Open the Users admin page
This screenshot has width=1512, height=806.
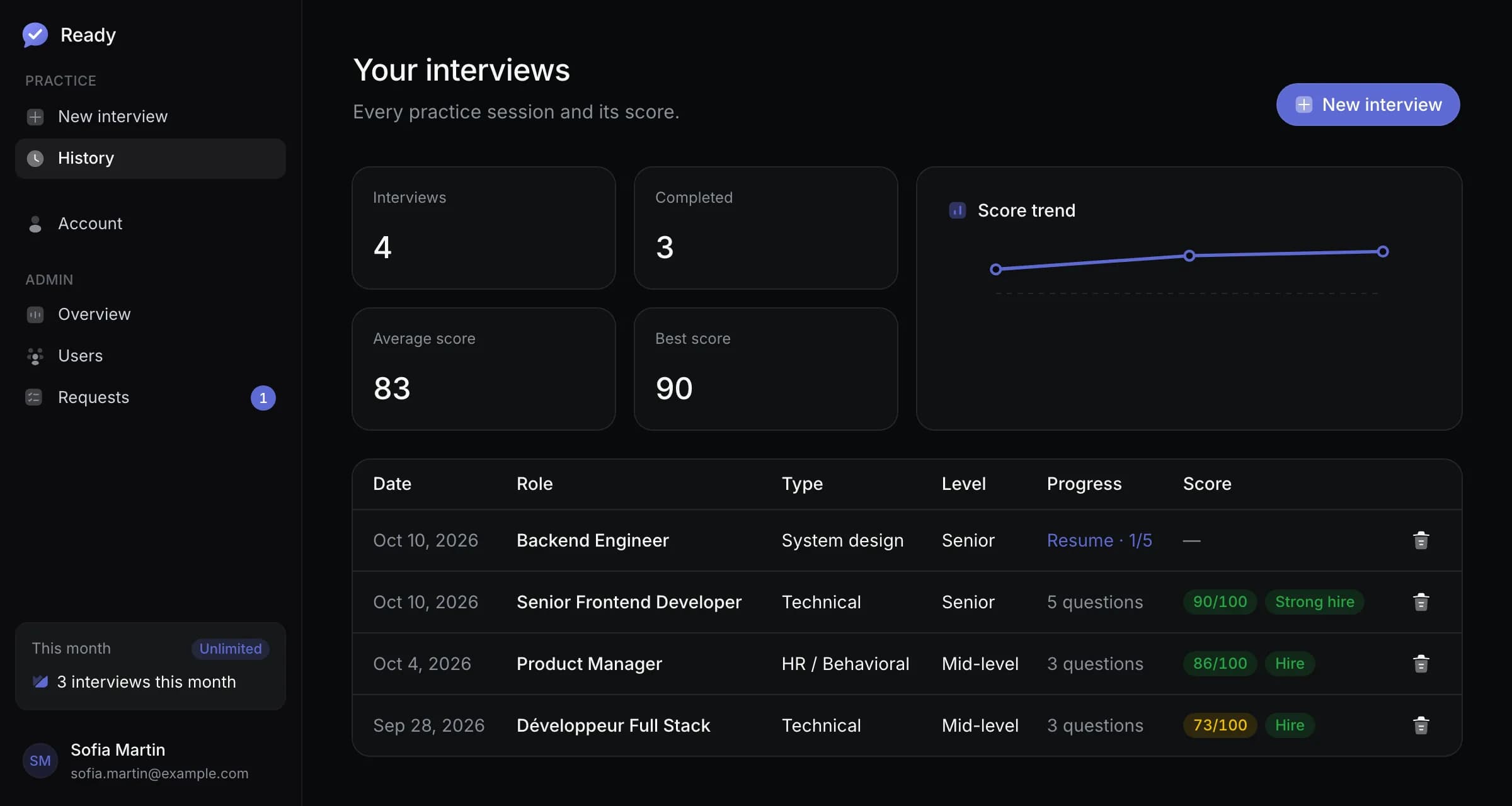click(151, 356)
